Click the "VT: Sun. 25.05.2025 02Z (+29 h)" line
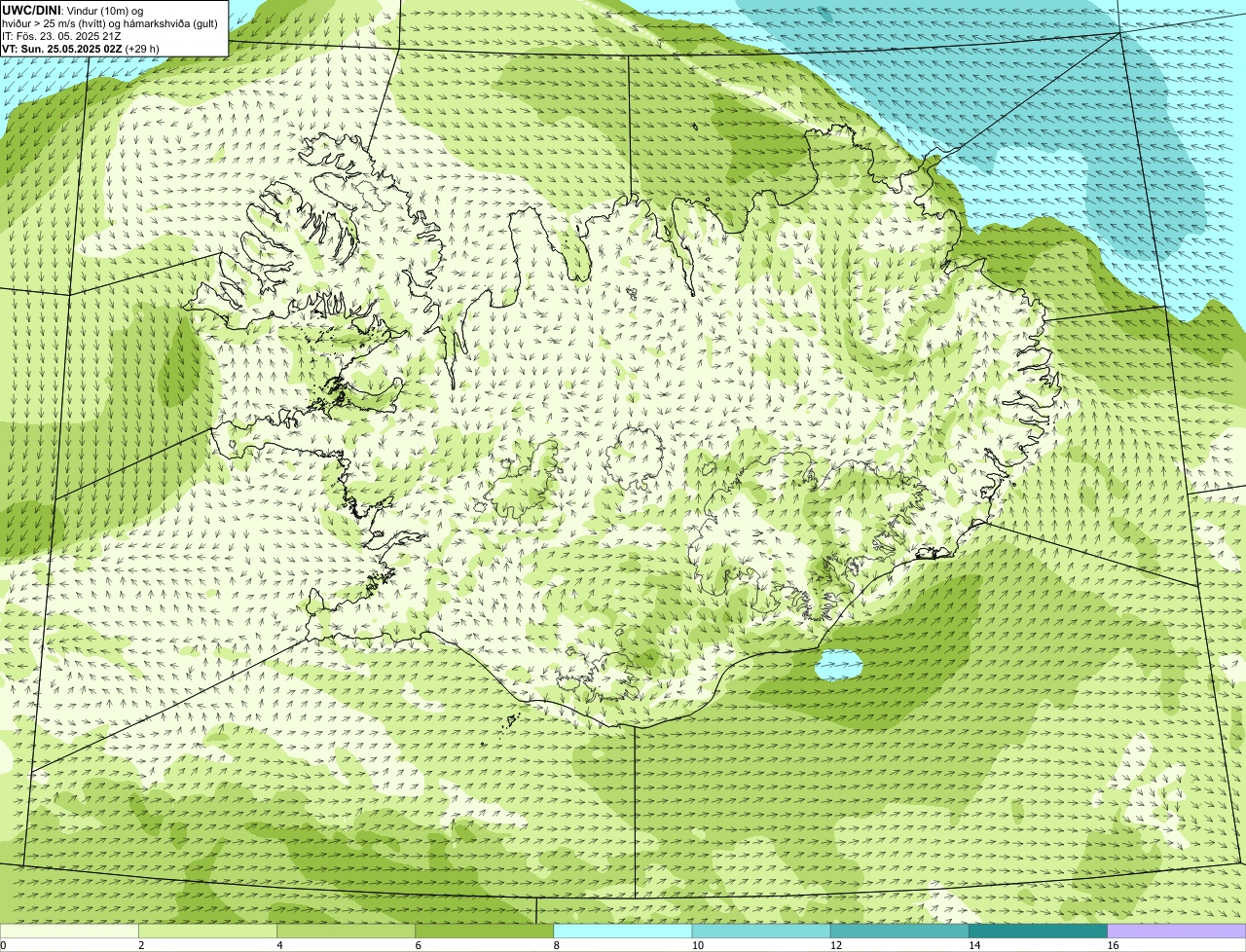This screenshot has width=1246, height=952. pos(81,48)
